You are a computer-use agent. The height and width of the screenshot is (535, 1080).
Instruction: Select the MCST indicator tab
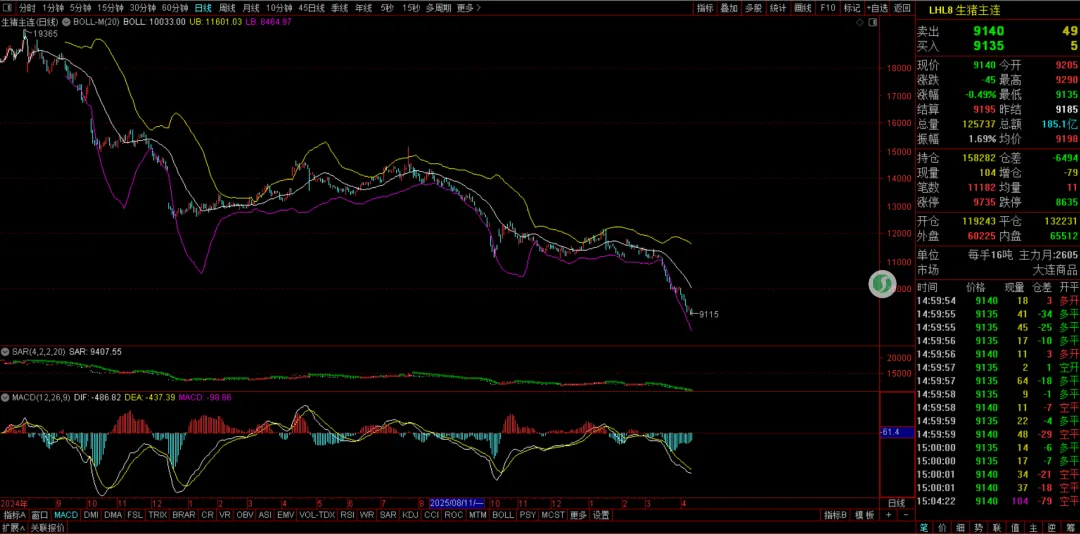click(x=553, y=515)
